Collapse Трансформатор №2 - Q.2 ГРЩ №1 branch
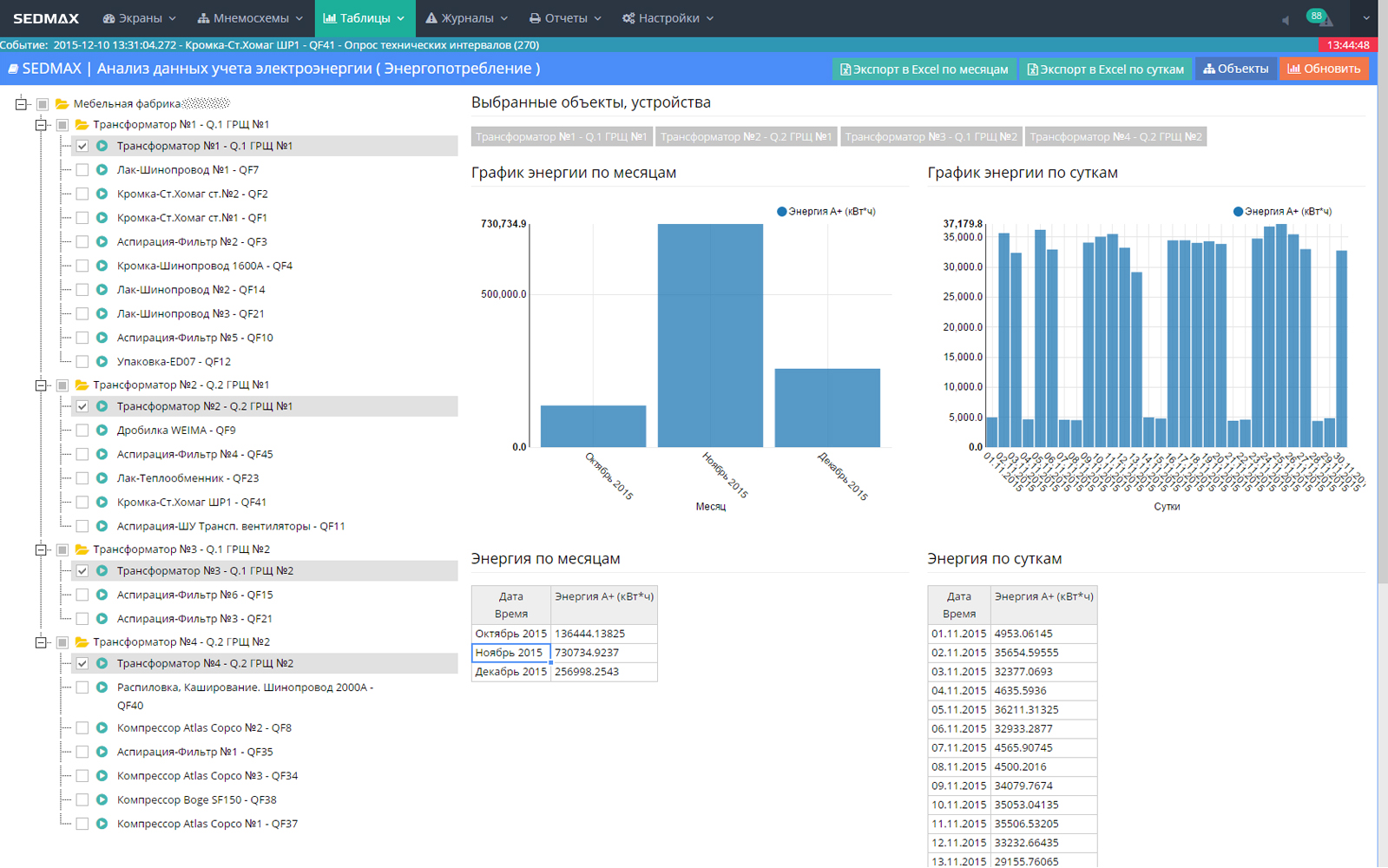The image size is (1388, 868). (x=41, y=385)
